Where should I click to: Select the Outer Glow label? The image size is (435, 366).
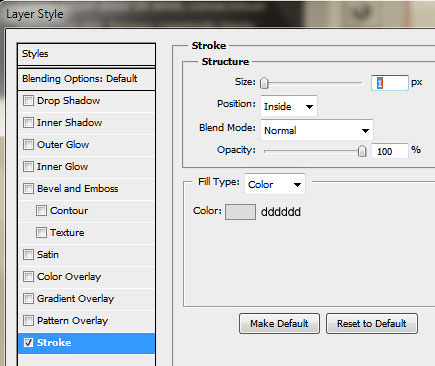click(63, 145)
